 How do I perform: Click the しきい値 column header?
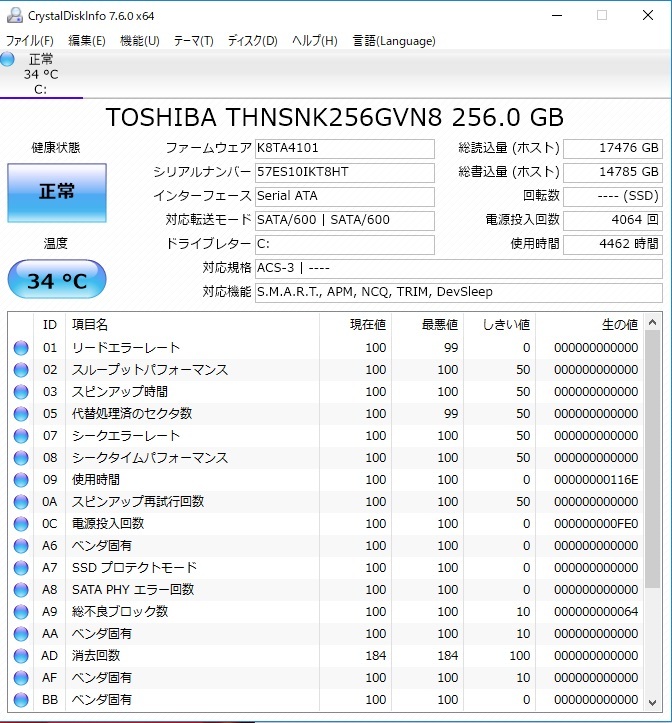[x=500, y=325]
